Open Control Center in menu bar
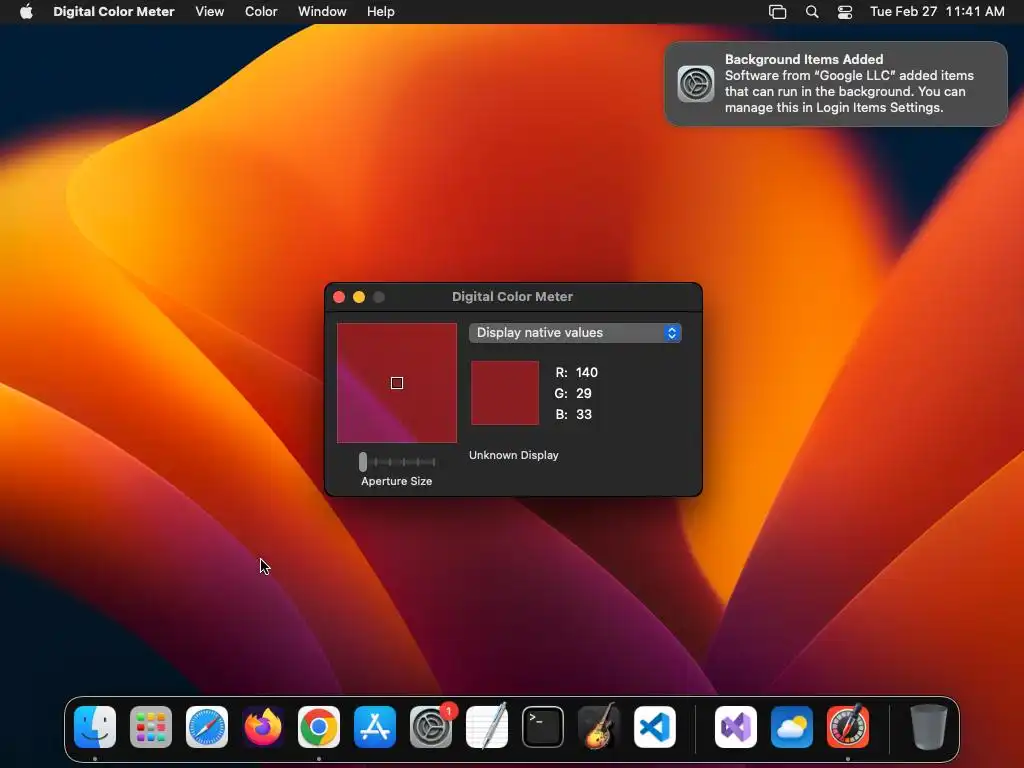 tap(845, 12)
